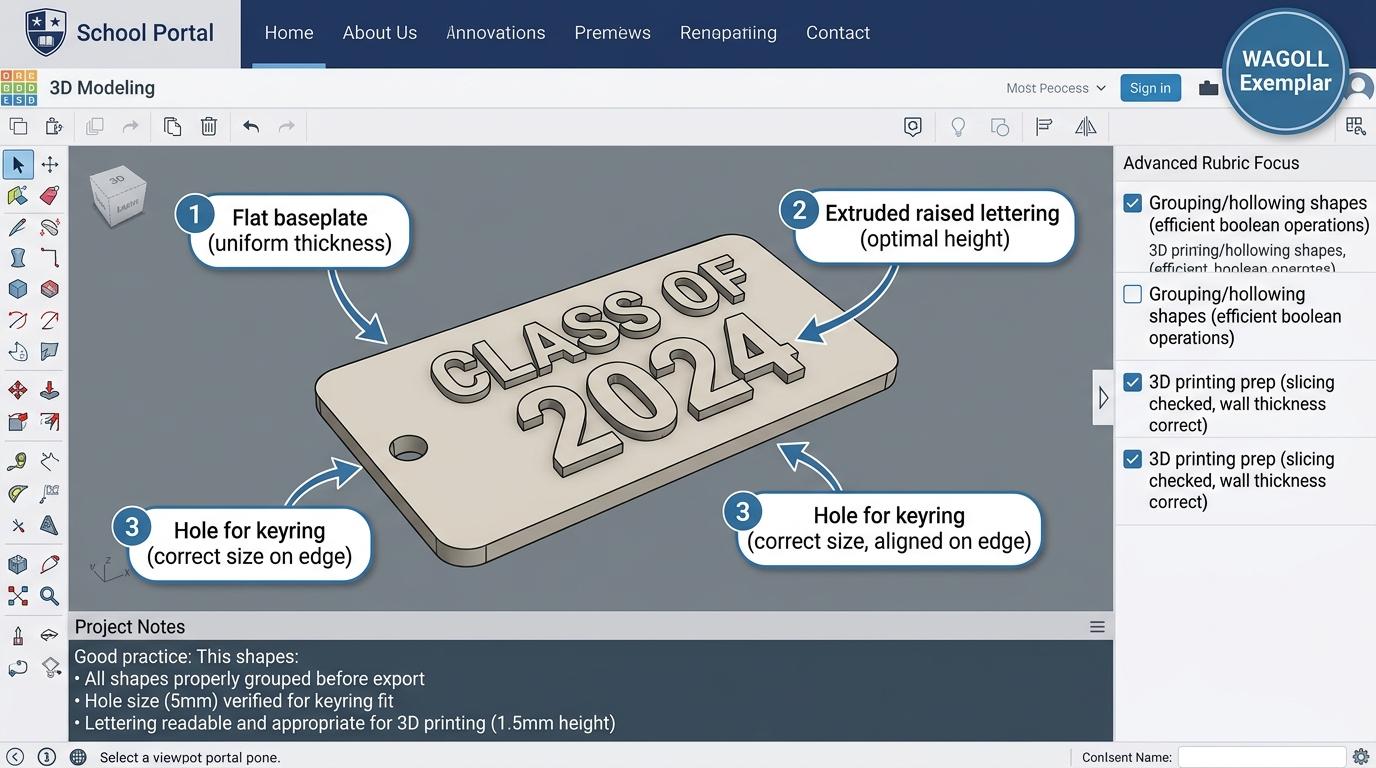Click the info icon in status bar
This screenshot has width=1376, height=768.
point(46,757)
